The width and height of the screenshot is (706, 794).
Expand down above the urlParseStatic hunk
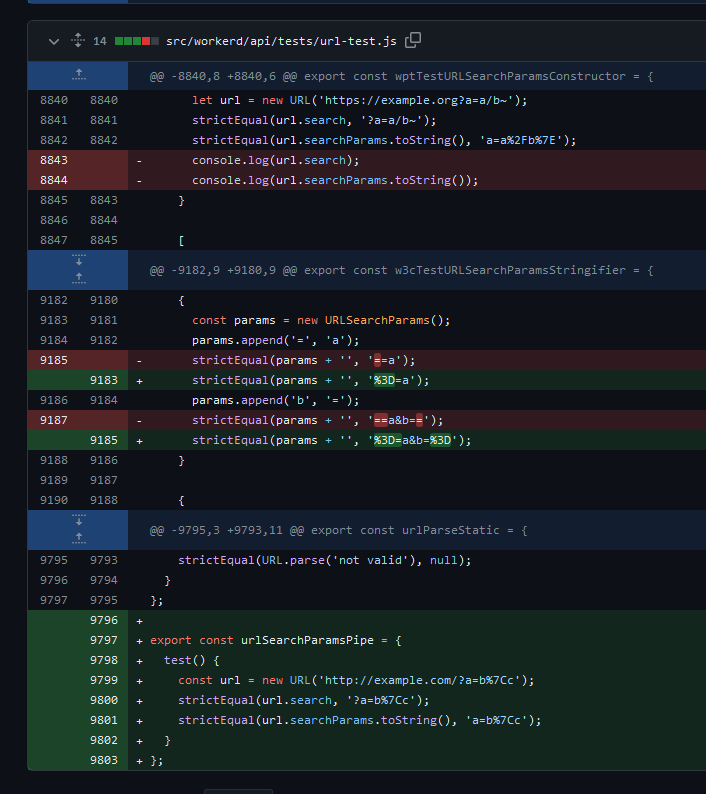[x=79, y=521]
